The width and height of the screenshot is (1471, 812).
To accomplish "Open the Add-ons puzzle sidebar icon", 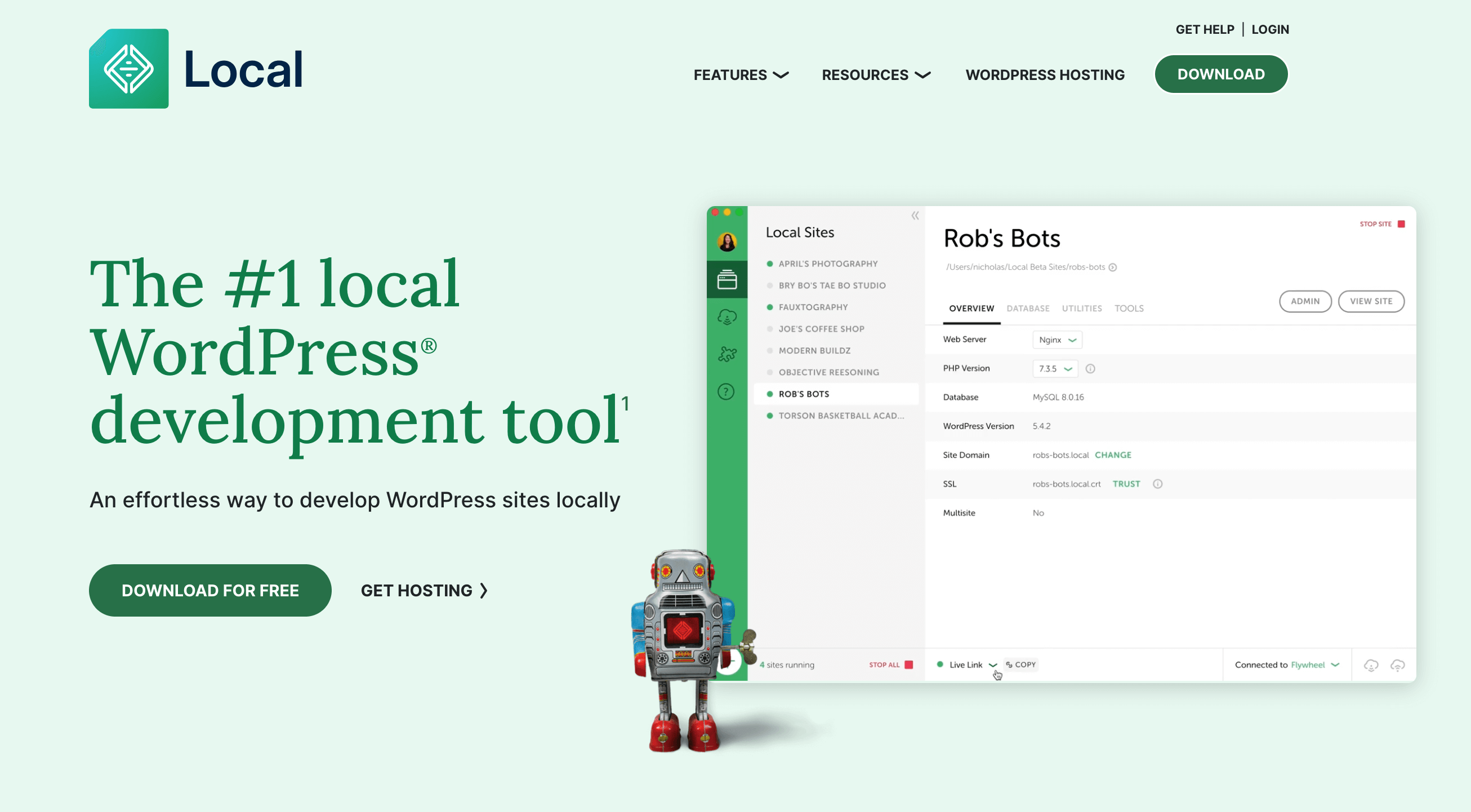I will pyautogui.click(x=727, y=354).
